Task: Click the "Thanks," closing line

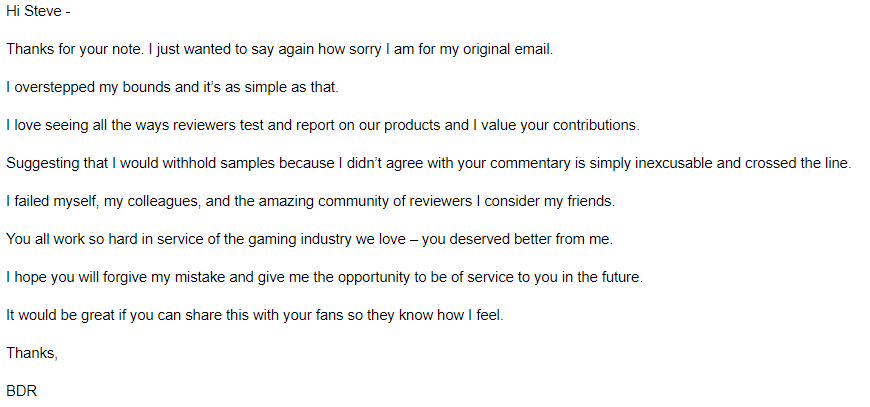Action: tap(32, 353)
